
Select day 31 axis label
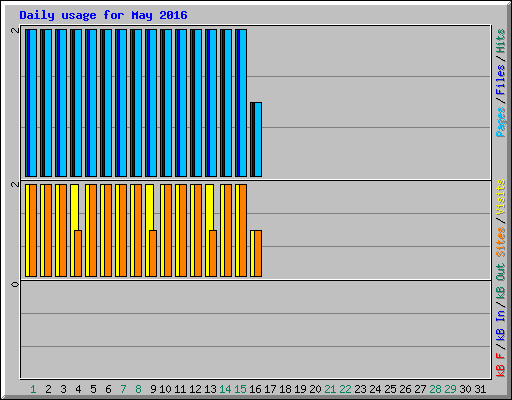coord(480,389)
